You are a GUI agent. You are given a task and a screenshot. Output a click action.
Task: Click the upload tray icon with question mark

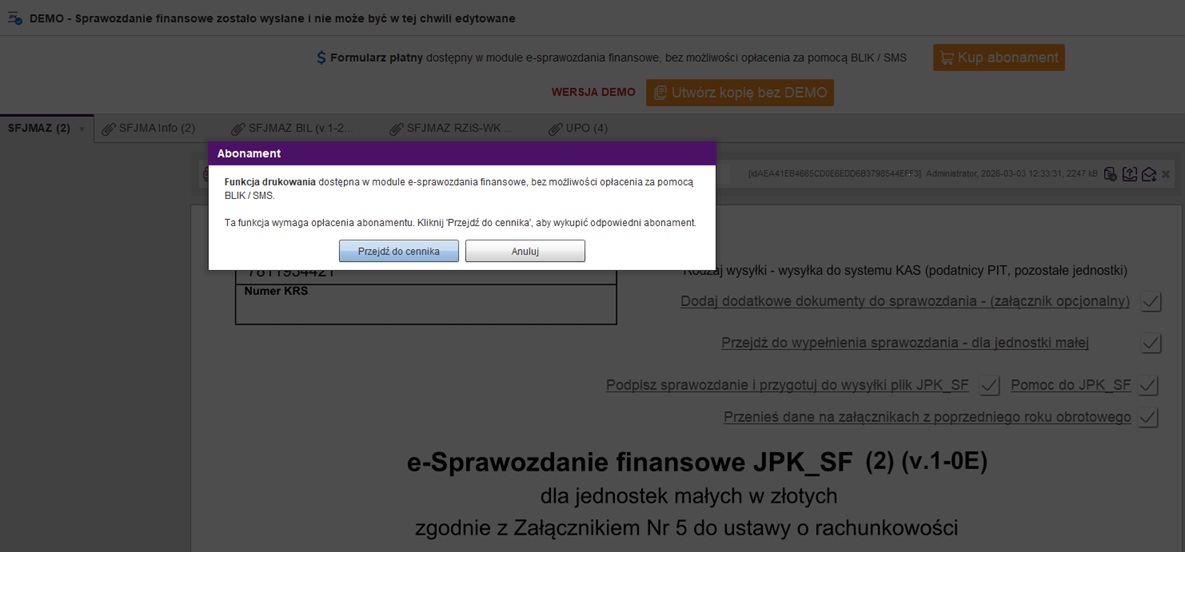(x=1129, y=174)
